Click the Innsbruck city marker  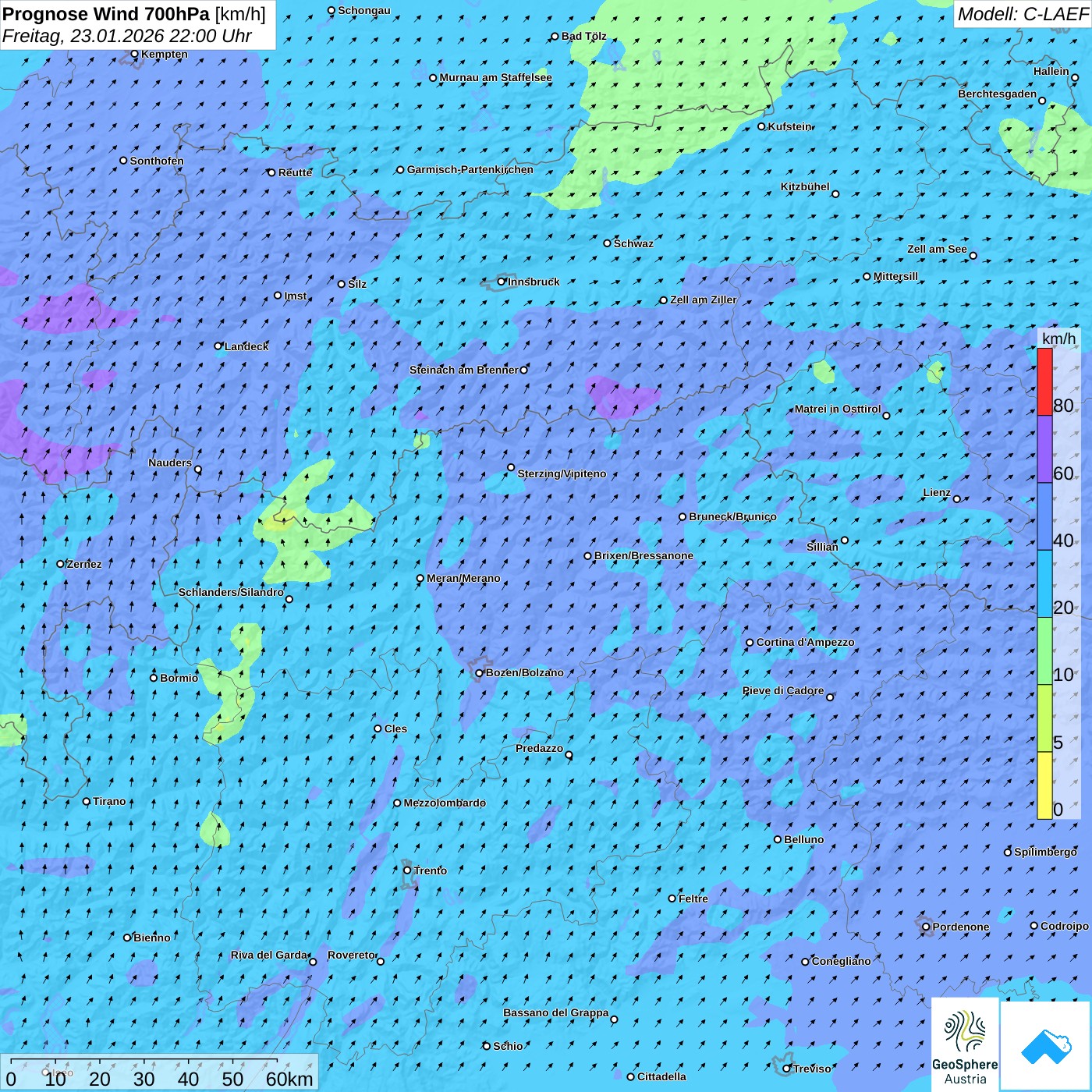502,282
